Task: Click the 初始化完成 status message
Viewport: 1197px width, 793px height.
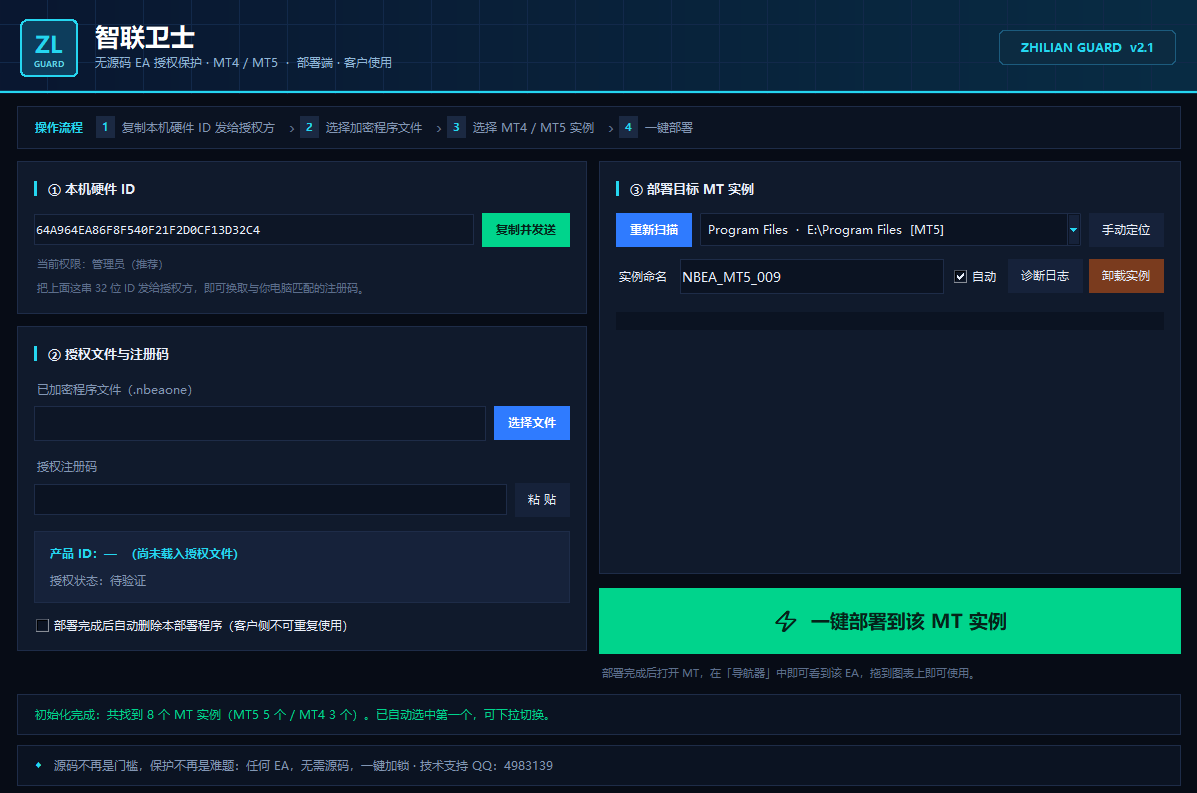Action: click(293, 715)
